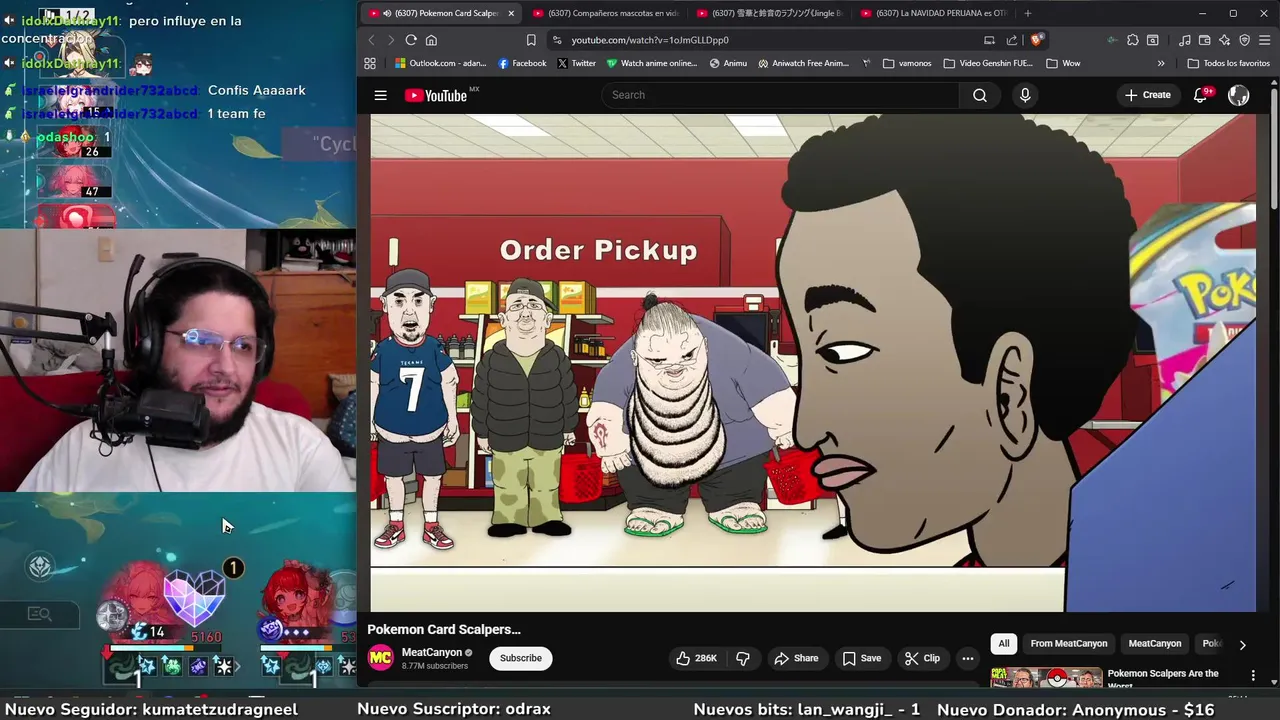Go to YouTube home via logo
This screenshot has height=720, width=1280.
click(441, 95)
